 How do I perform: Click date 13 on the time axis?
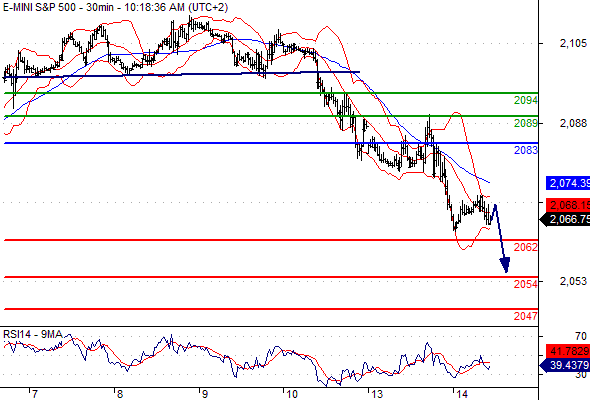click(377, 394)
